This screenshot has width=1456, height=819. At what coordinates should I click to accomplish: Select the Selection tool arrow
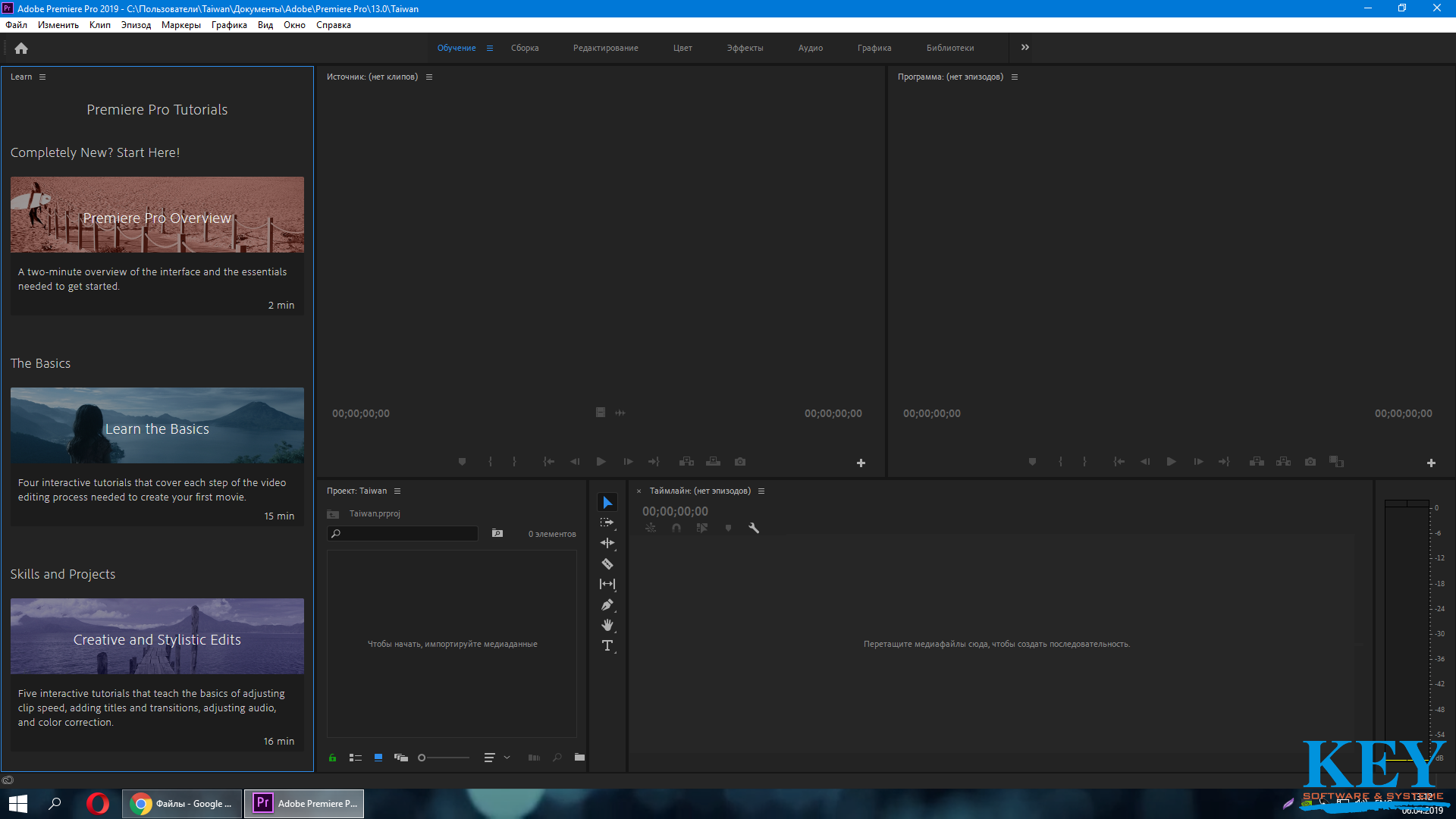click(x=607, y=502)
